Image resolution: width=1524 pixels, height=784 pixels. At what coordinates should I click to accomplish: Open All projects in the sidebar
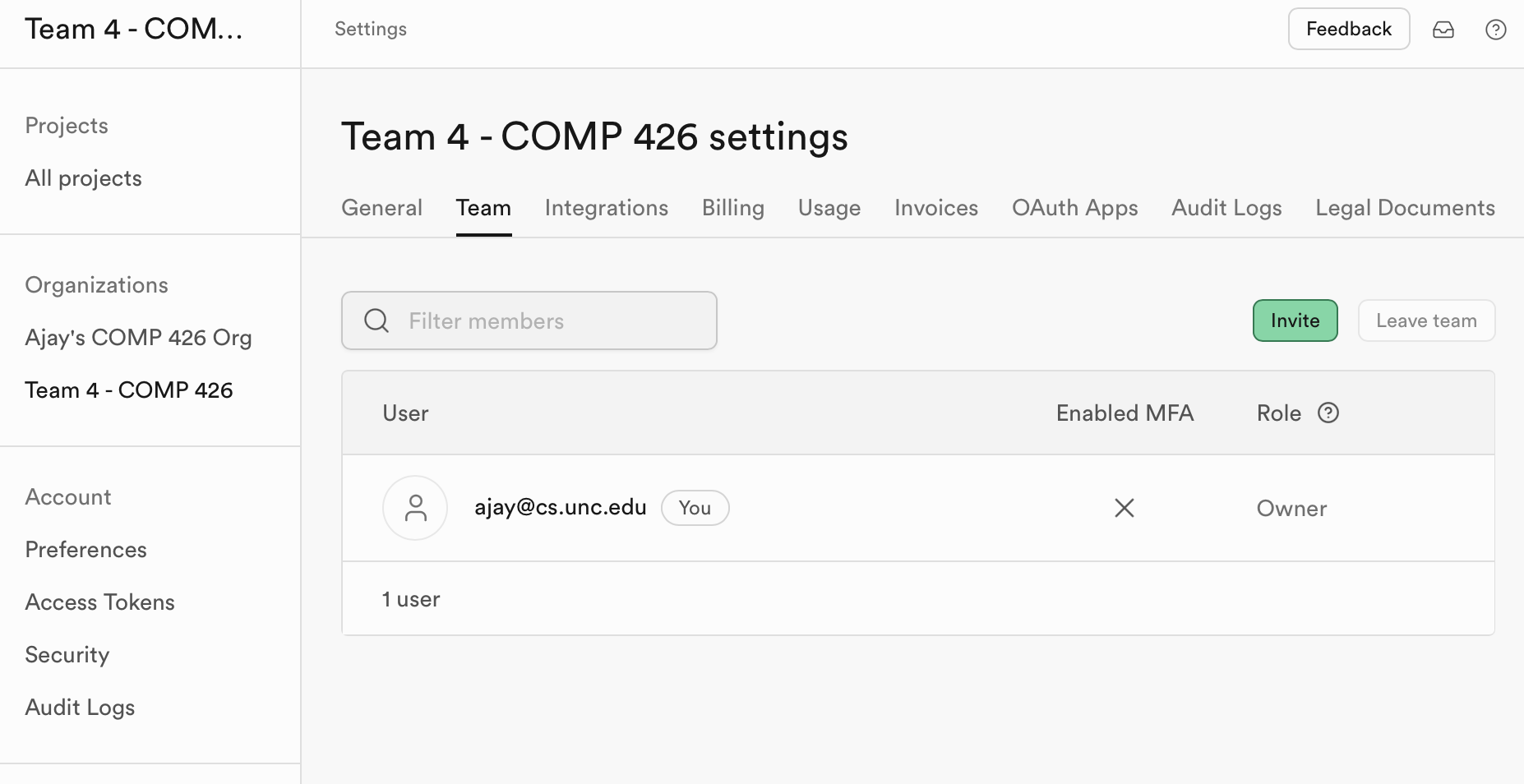coord(84,178)
